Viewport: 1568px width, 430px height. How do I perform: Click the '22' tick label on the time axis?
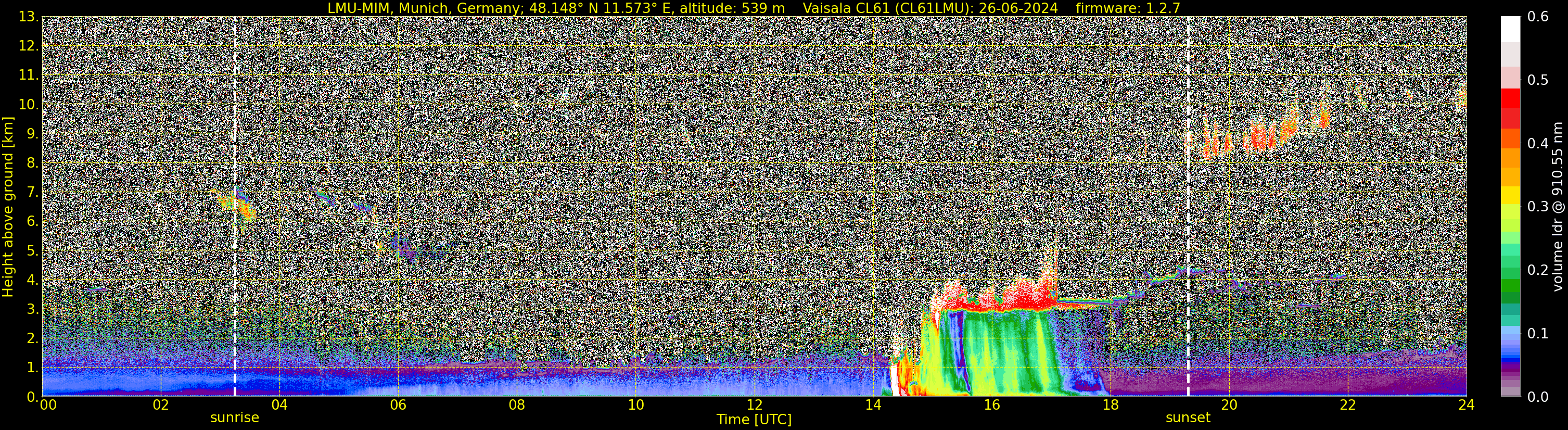[1348, 405]
